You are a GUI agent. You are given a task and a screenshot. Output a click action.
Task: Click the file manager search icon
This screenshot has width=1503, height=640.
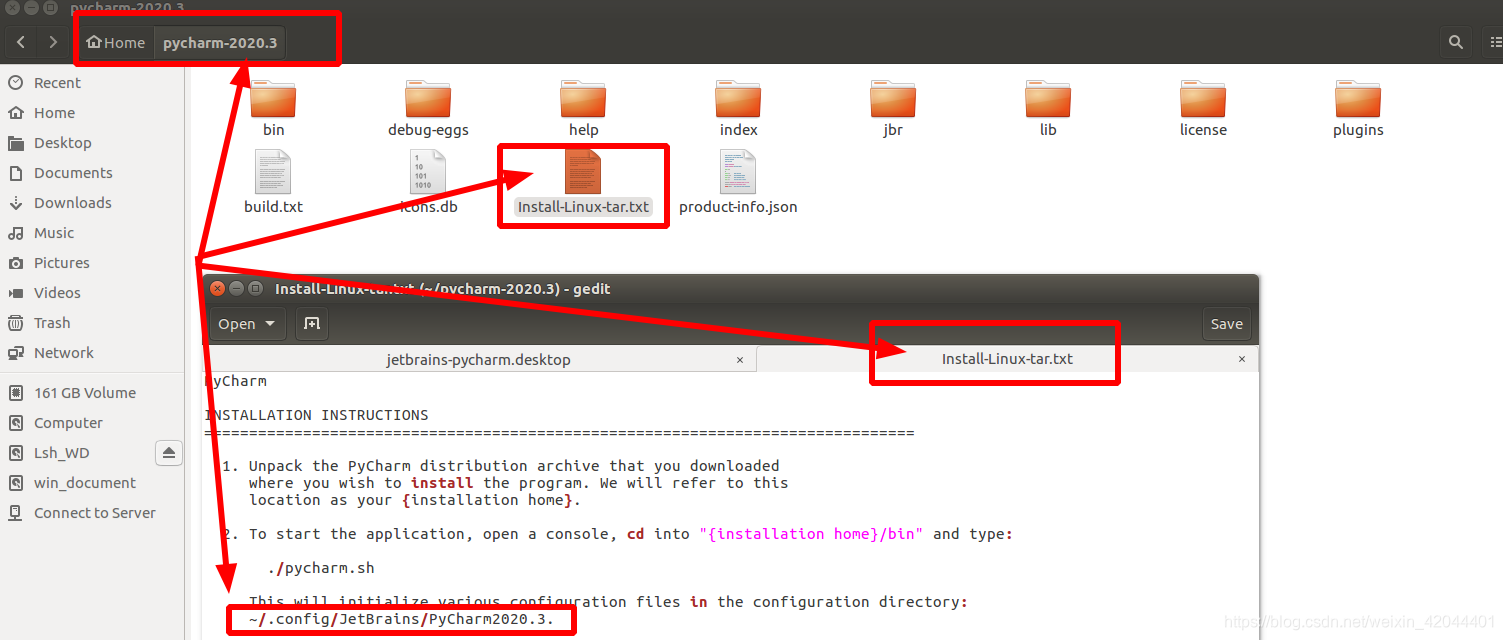click(x=1456, y=43)
